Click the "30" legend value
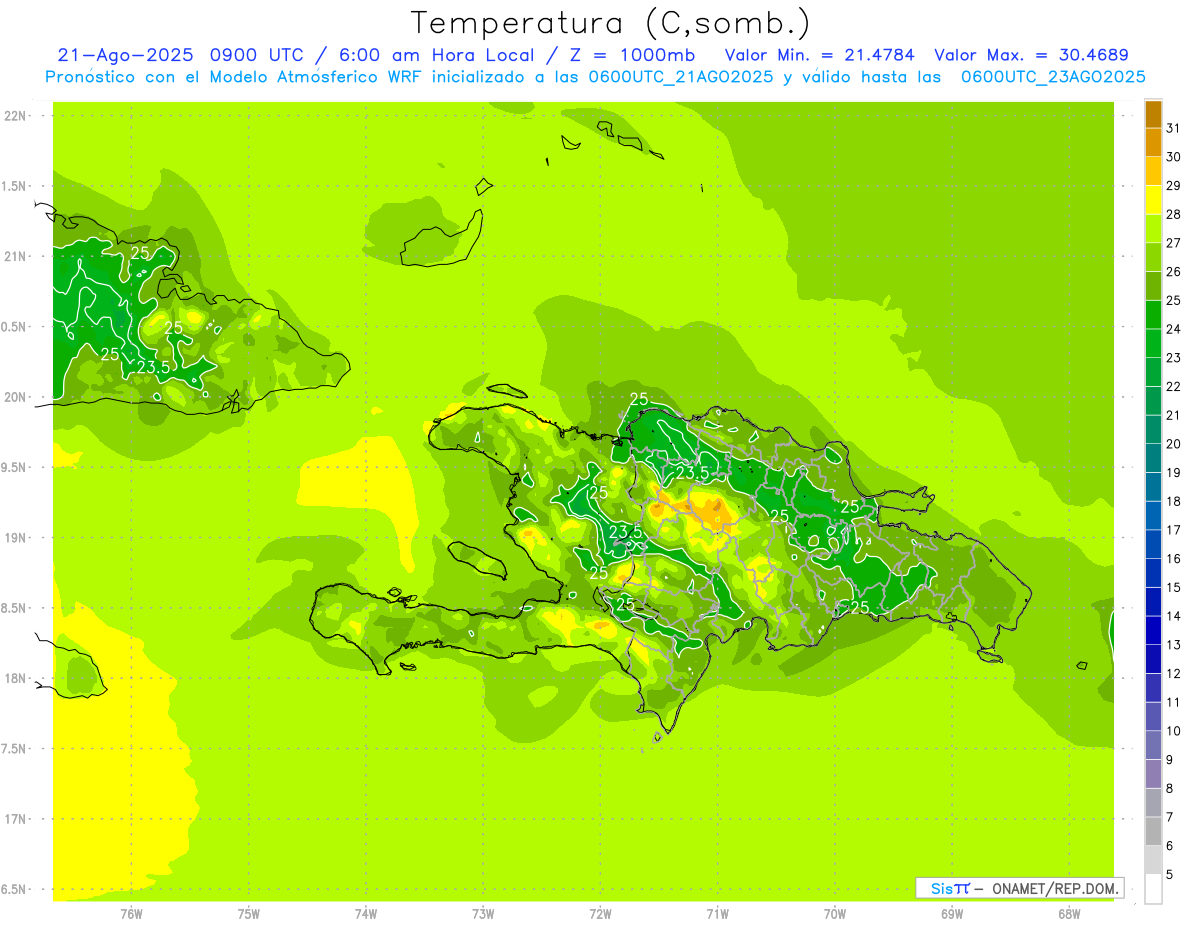This screenshot has height=927, width=1200. (1173, 157)
